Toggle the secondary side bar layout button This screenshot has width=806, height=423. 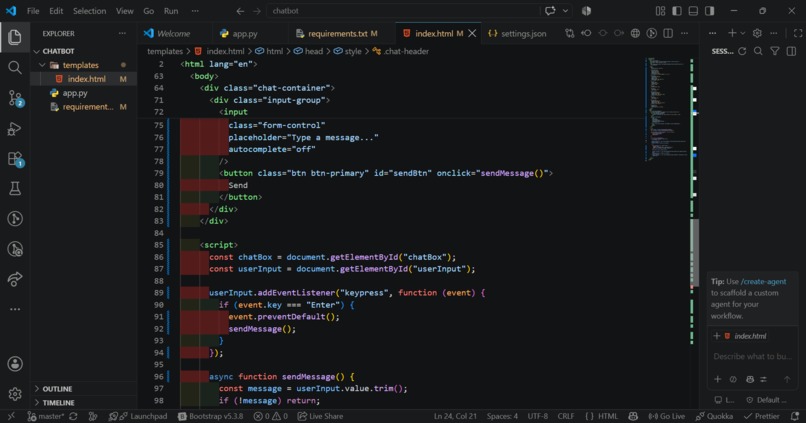click(x=710, y=11)
